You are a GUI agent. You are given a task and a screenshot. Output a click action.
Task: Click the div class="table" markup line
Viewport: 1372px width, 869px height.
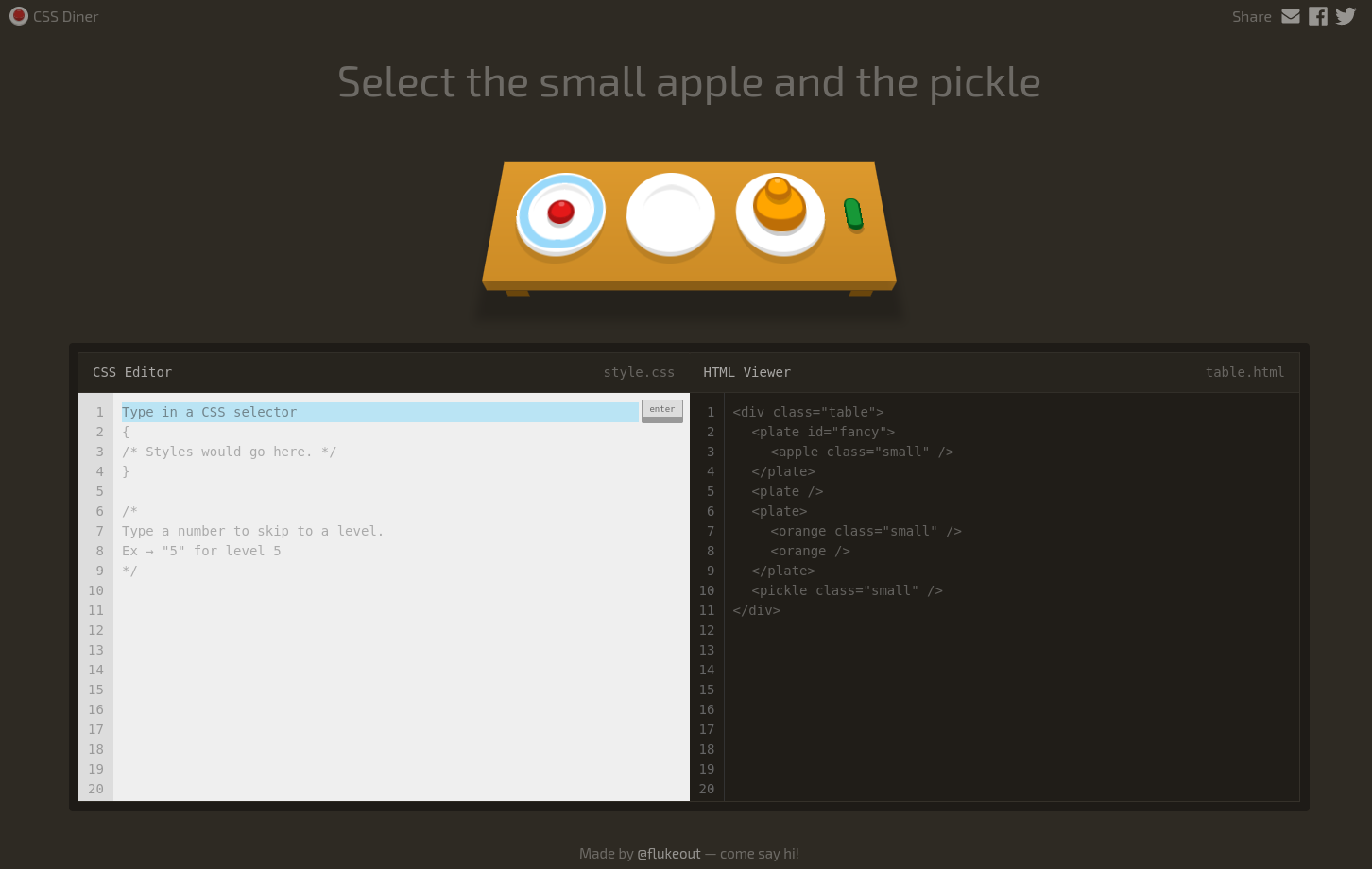tap(808, 412)
